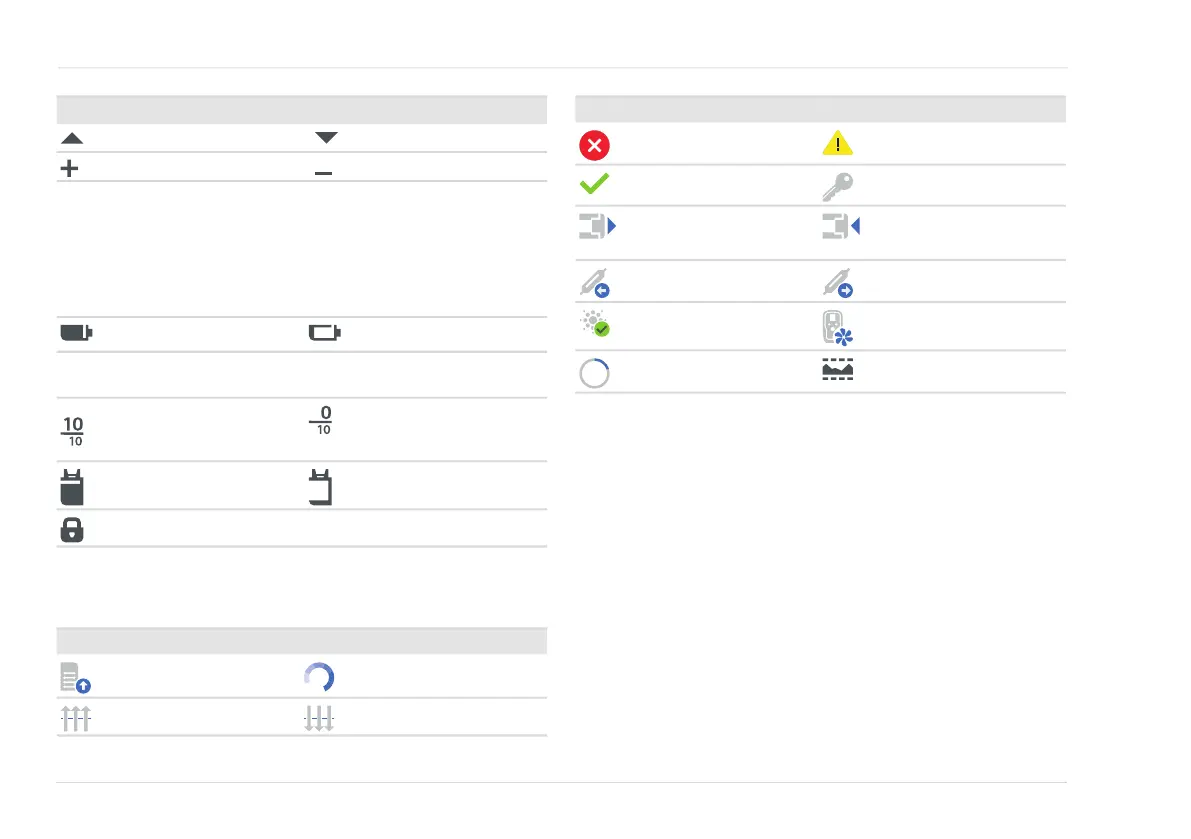Click the solid up triangle arrow

point(70,138)
